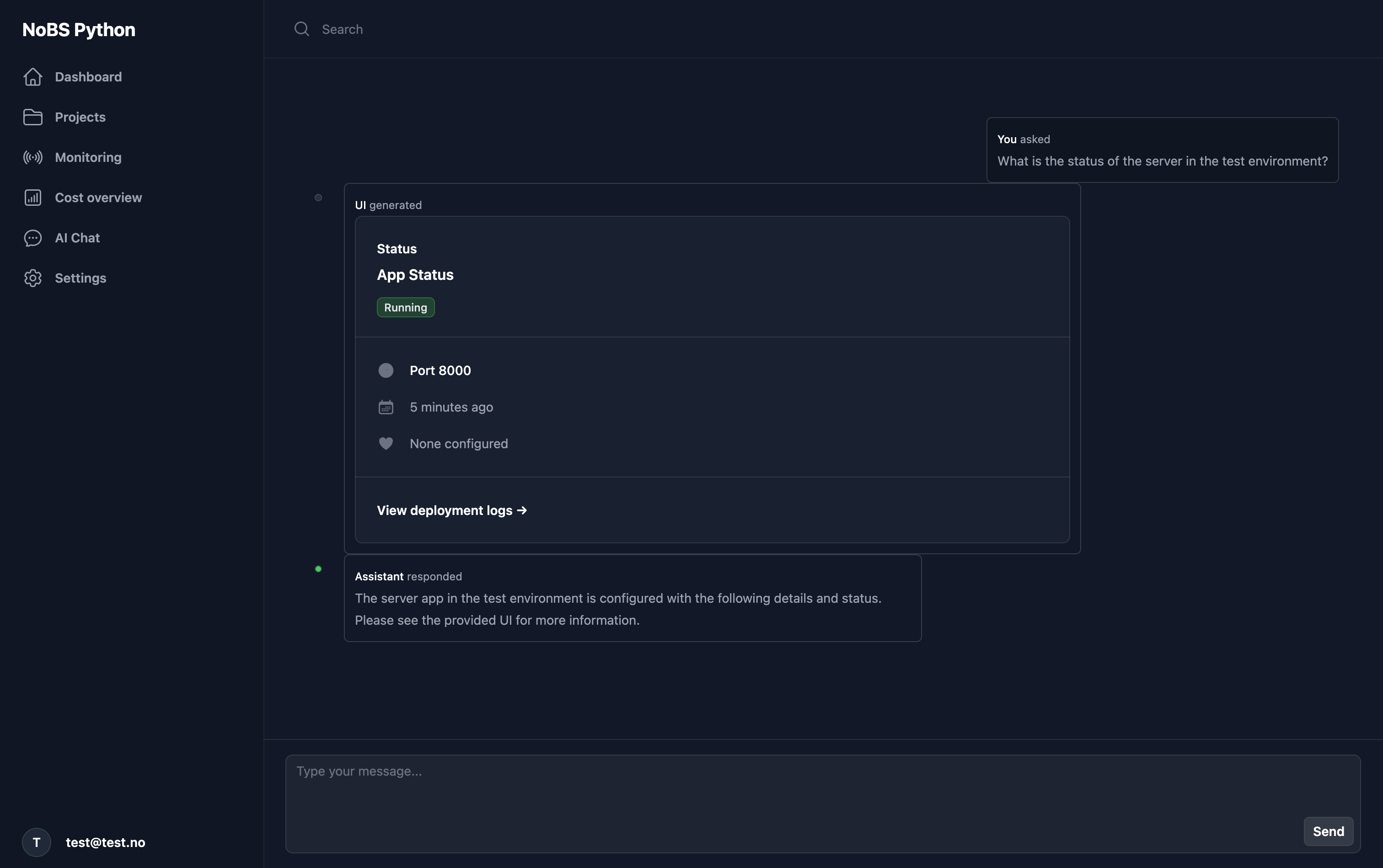This screenshot has height=868, width=1383.
Task: Open the Monitoring signal icon
Action: pyautogui.click(x=33, y=157)
